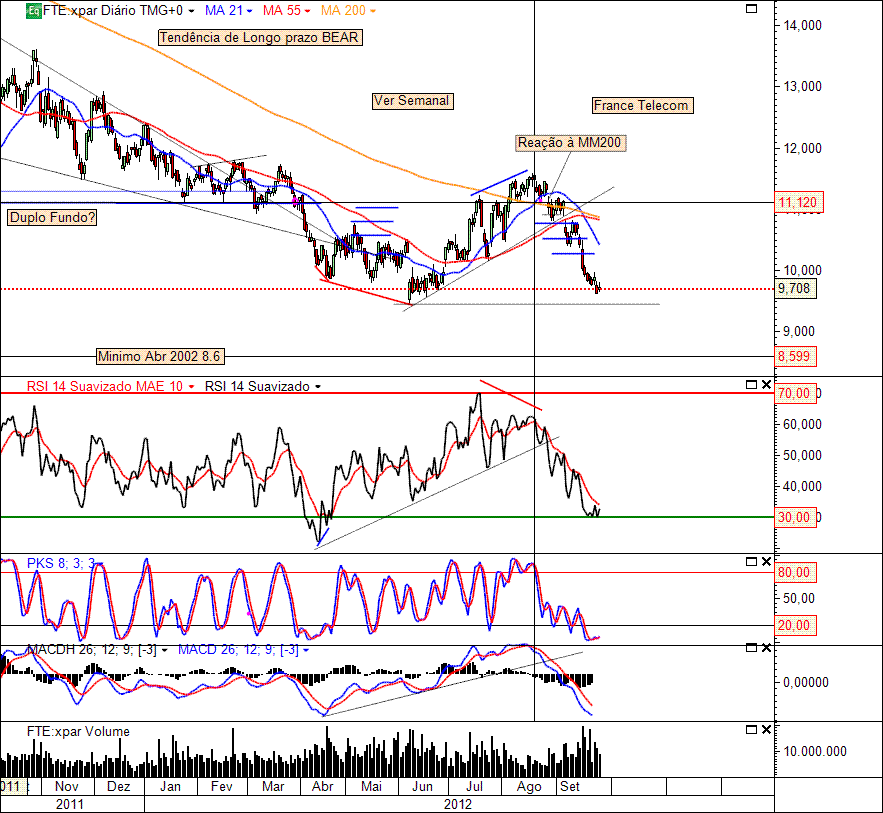Maximize the MACD pane
883x813 pixels.
[751, 648]
